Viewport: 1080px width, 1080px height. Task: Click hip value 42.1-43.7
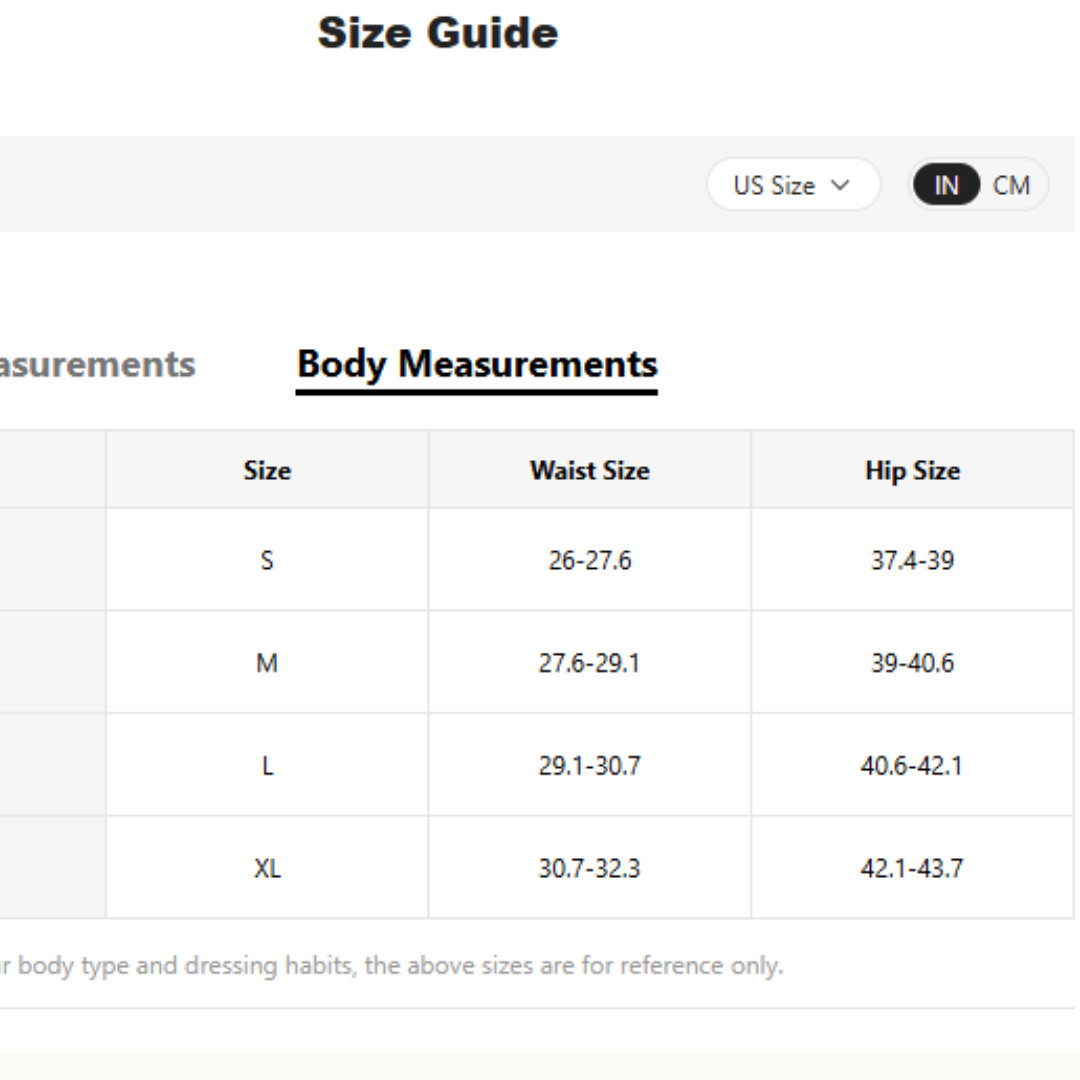pyautogui.click(x=913, y=868)
